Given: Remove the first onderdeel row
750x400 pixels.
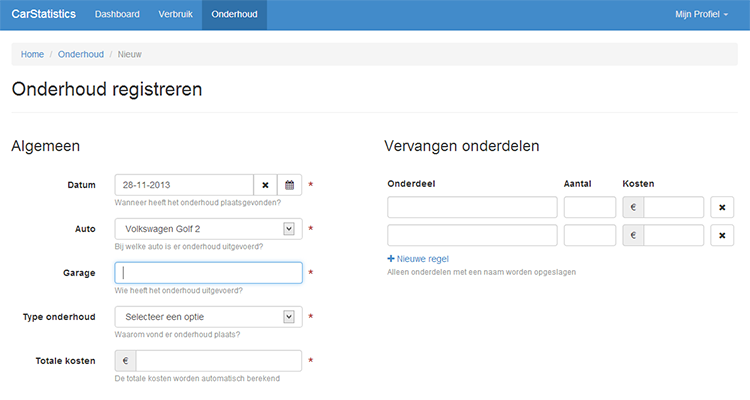Looking at the screenshot, I should (x=722, y=207).
